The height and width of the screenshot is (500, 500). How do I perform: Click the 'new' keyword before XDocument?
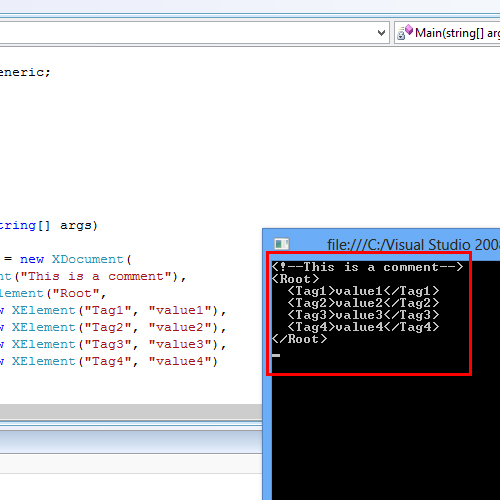32,259
